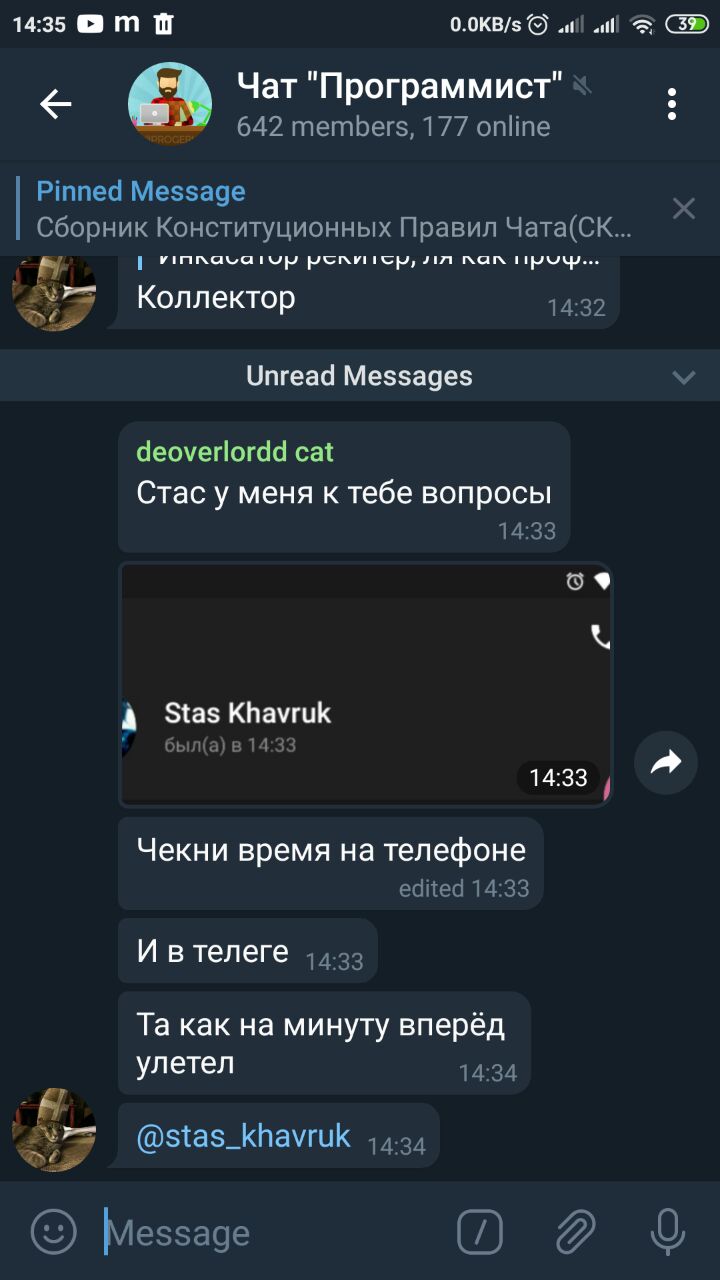Forward the Stas Khavruk screenshot with the share arrow
Screen dimensions: 720x1280
click(x=666, y=763)
